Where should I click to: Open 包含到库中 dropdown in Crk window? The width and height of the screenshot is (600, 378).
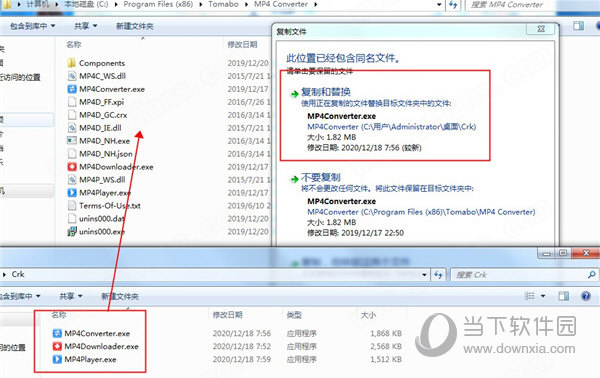tap(19, 297)
